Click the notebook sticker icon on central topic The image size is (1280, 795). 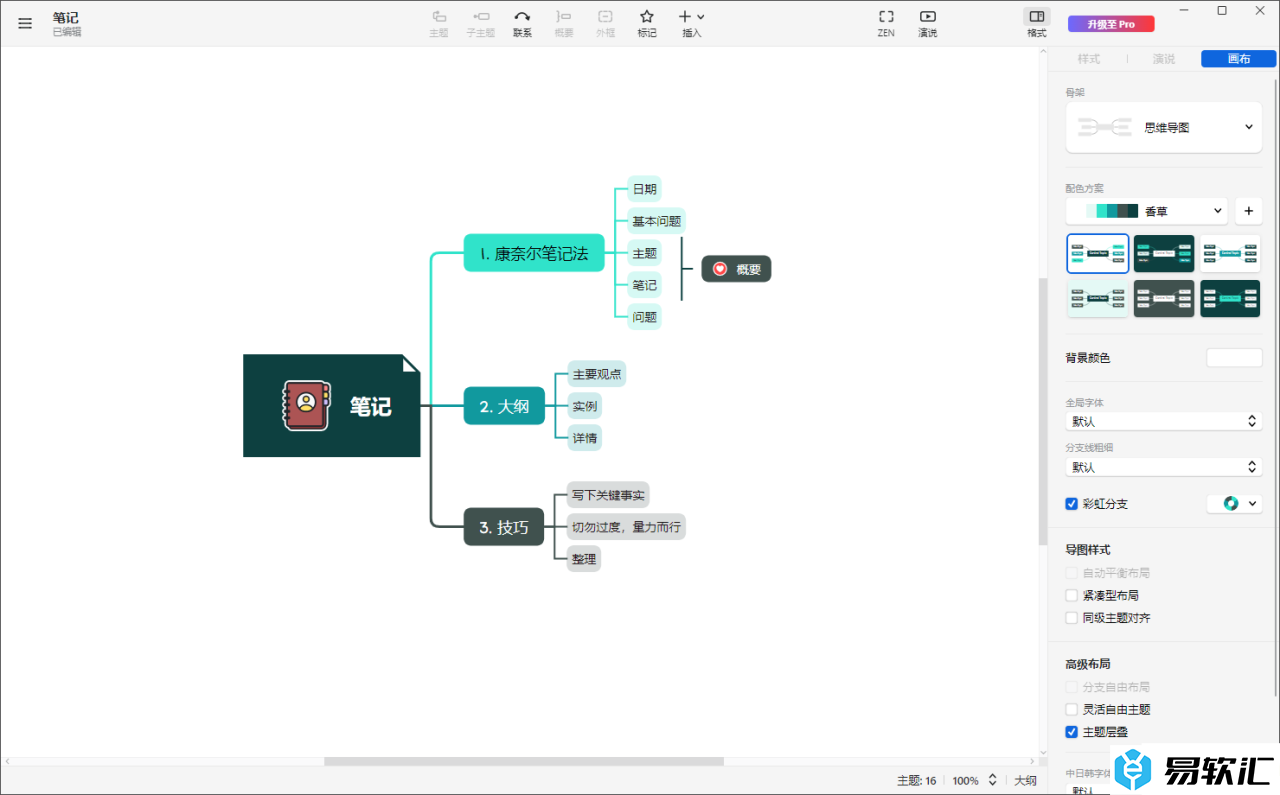tap(306, 405)
